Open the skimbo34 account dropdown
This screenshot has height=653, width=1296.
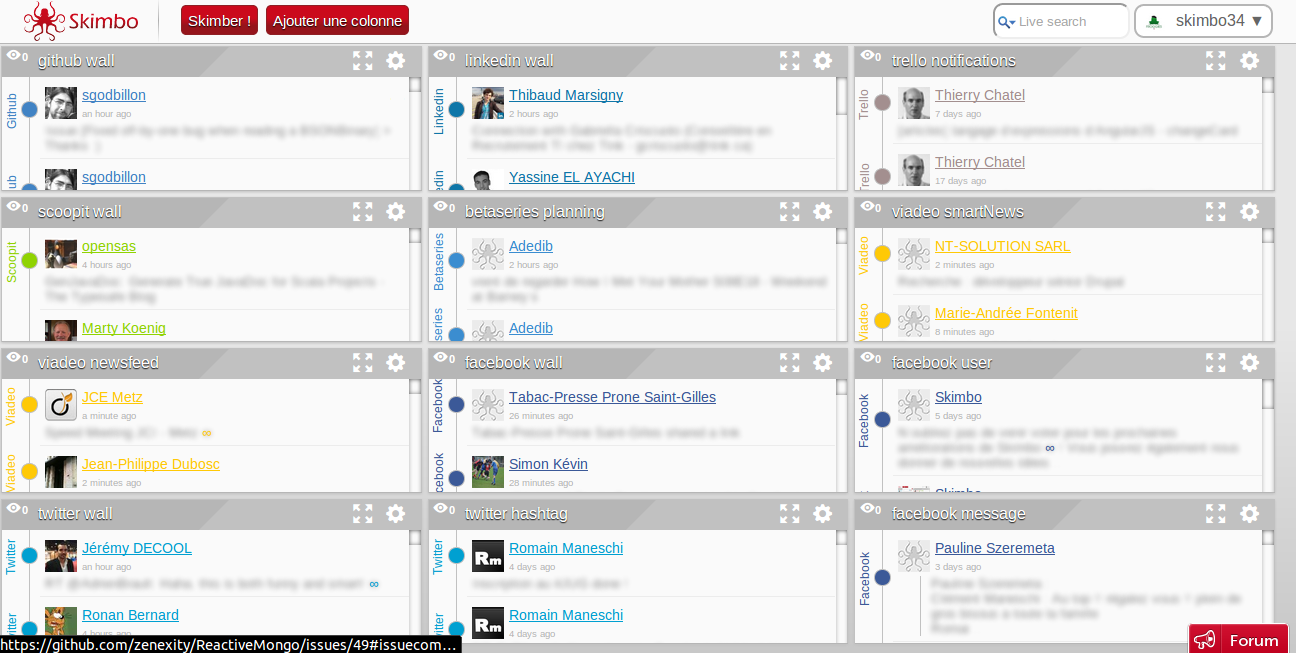[x=1203, y=21]
